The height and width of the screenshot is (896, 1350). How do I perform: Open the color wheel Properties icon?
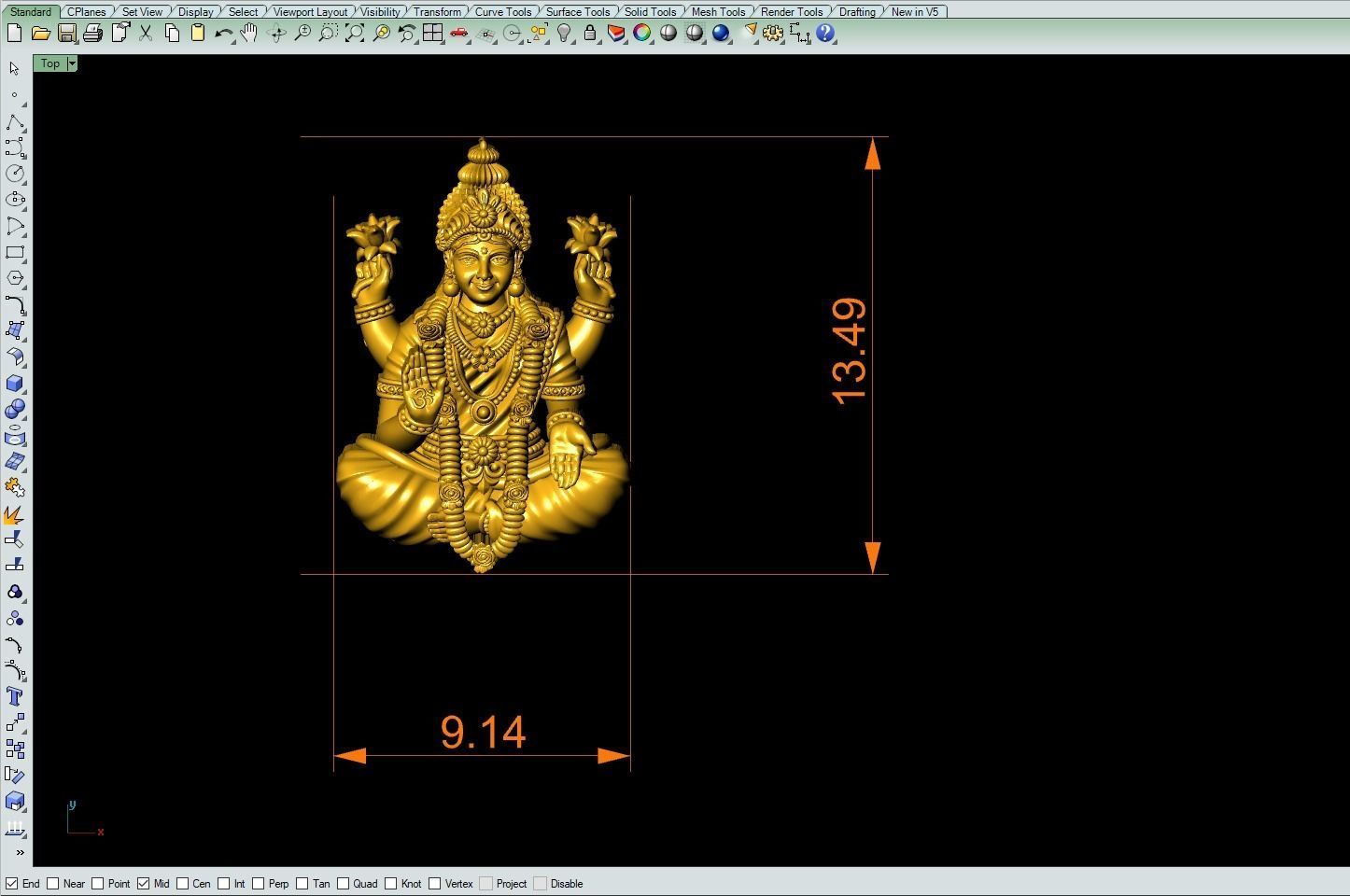[x=642, y=33]
